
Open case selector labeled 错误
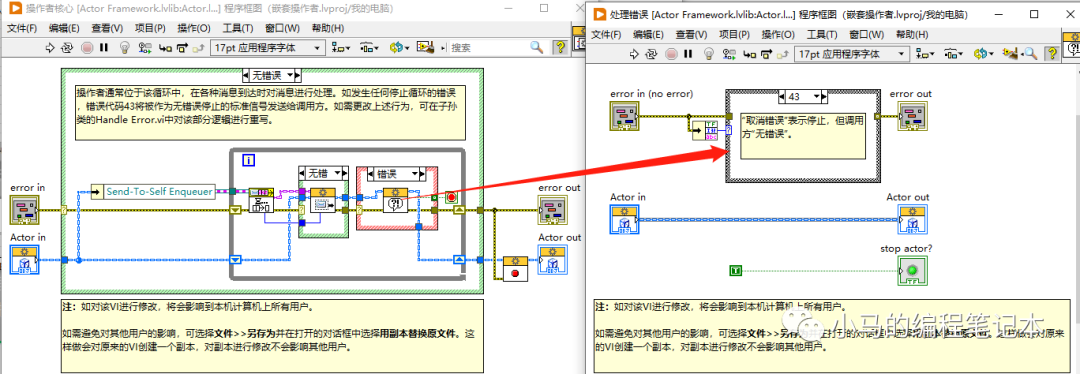coord(397,173)
